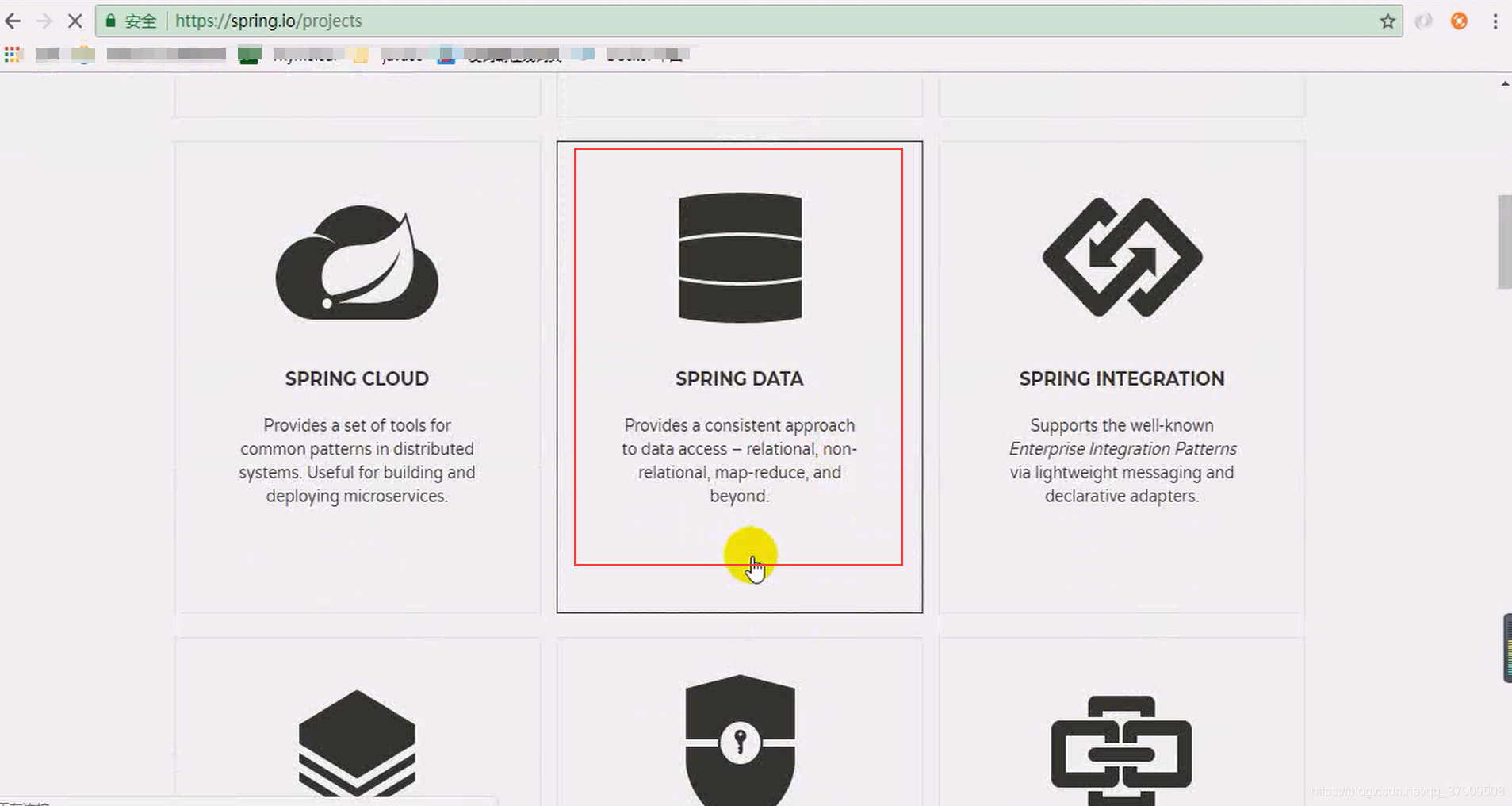Viewport: 1512px width, 806px height.
Task: Click text 'declarative adapters.'
Action: tap(1122, 497)
